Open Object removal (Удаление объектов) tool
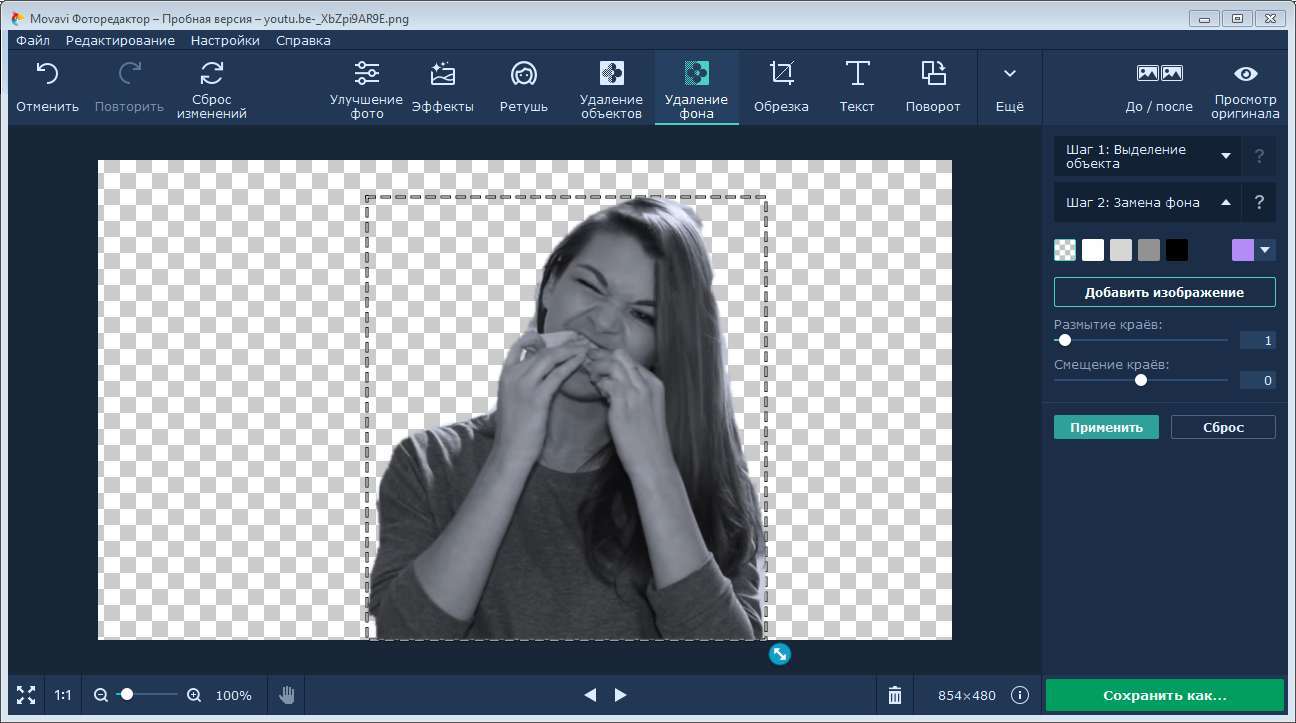Screen dimensions: 1296x723 click(611, 74)
